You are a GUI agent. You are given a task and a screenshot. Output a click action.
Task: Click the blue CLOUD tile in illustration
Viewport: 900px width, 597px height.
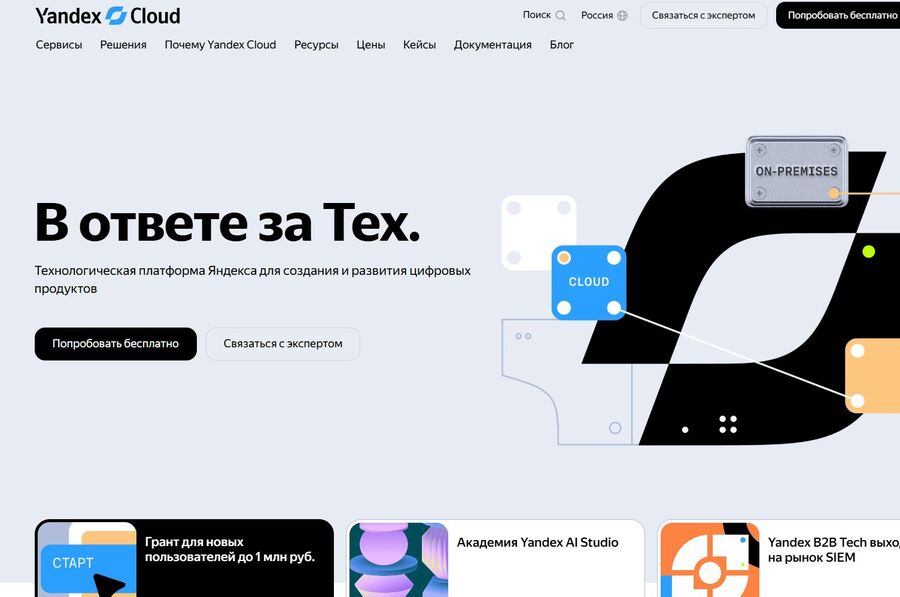pyautogui.click(x=589, y=282)
